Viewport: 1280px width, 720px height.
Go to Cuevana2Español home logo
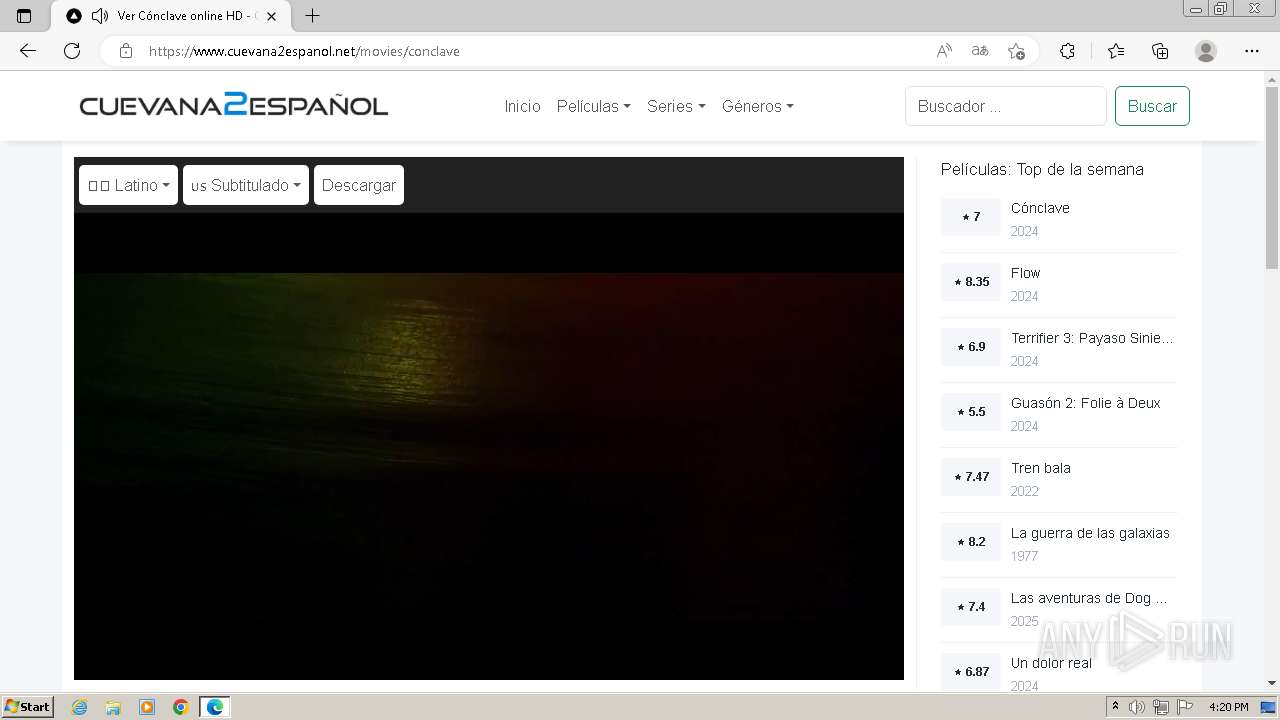click(x=234, y=105)
